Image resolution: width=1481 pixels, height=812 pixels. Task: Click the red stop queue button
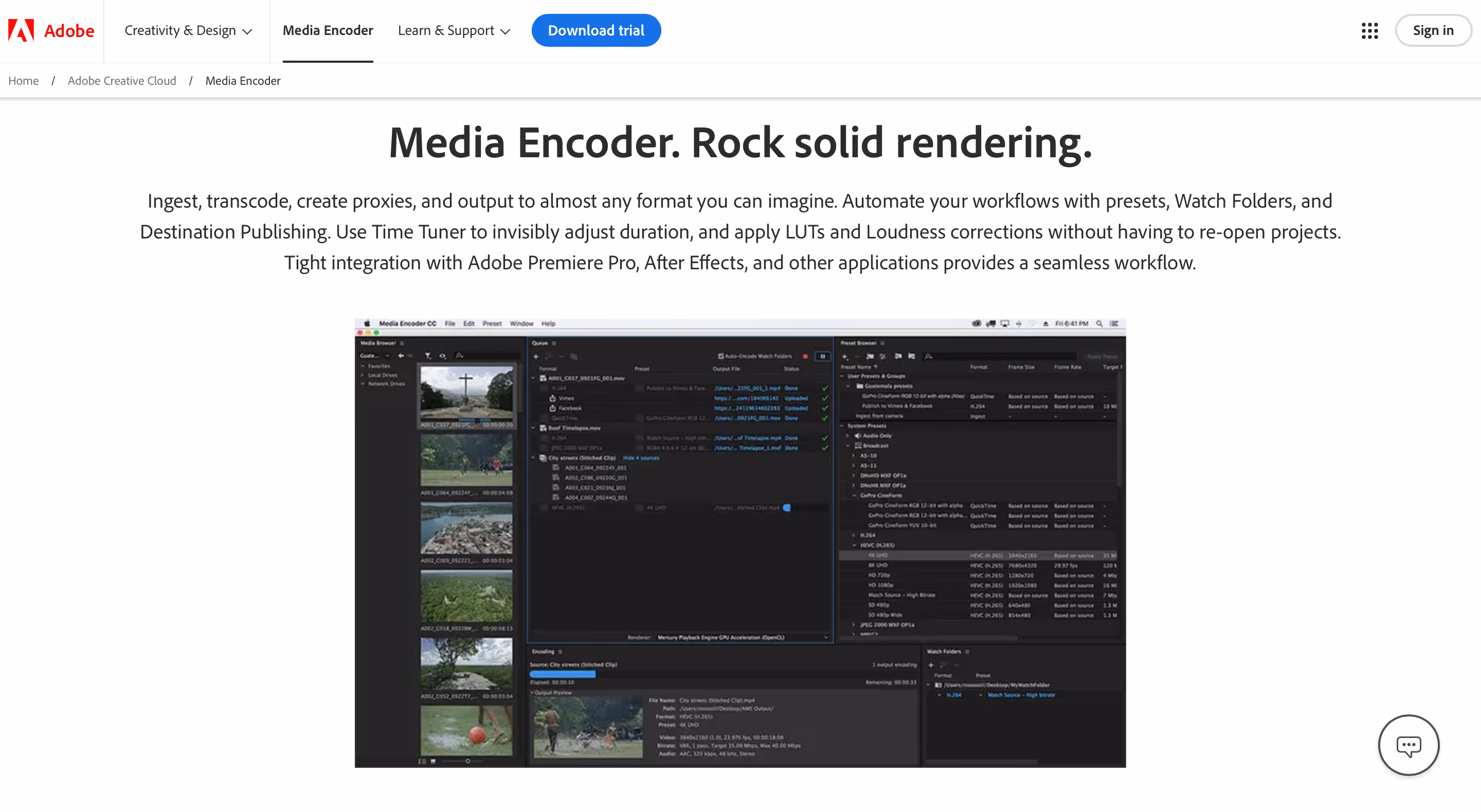(805, 356)
